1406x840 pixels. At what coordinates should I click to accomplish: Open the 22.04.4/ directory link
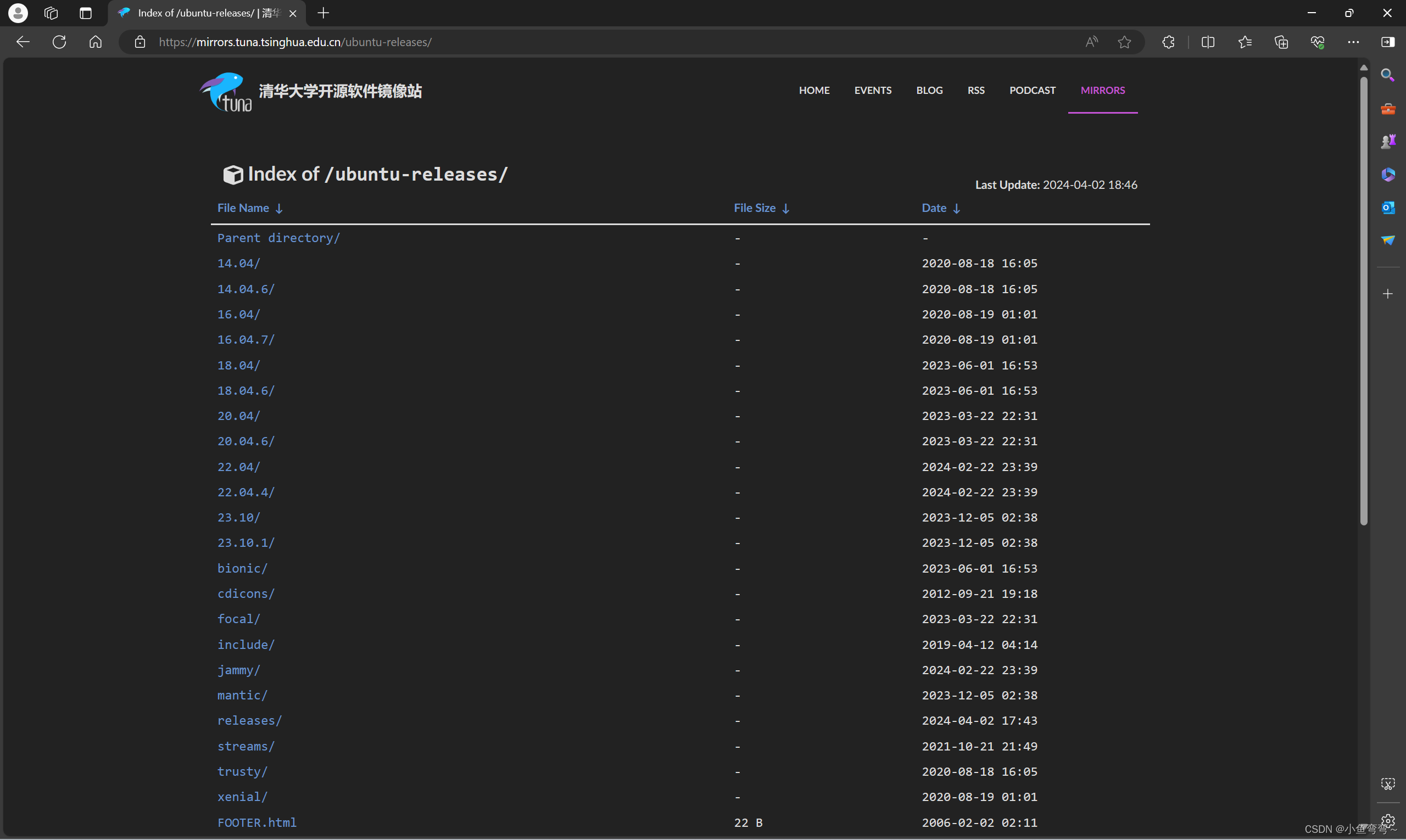(x=246, y=492)
